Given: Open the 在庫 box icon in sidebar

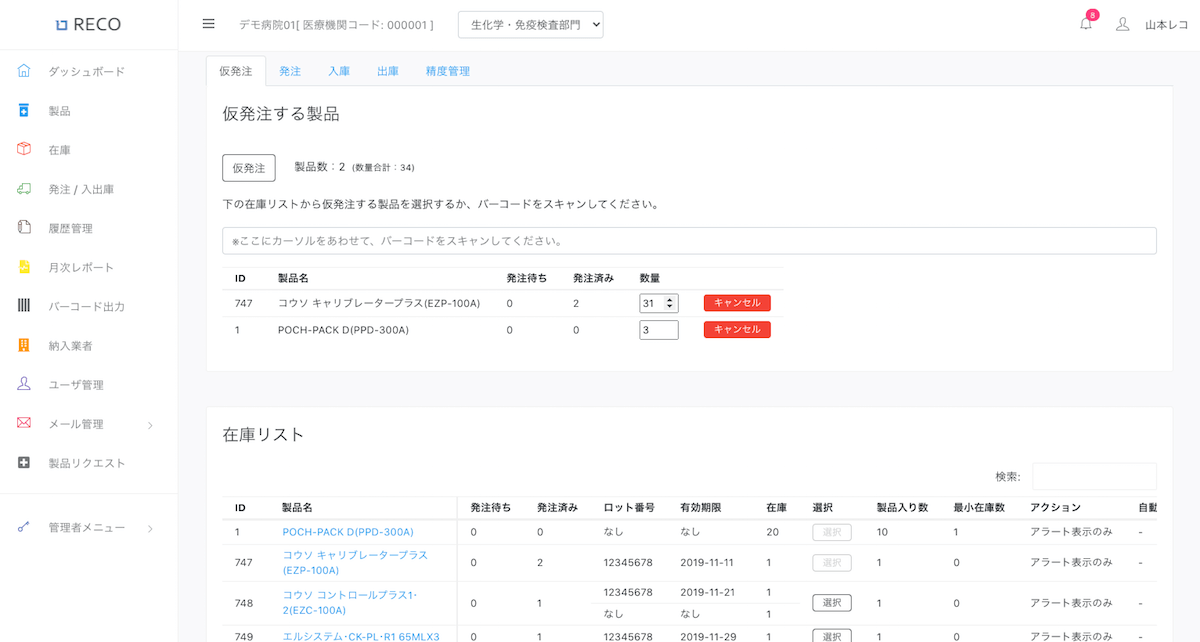Looking at the screenshot, I should (x=24, y=150).
